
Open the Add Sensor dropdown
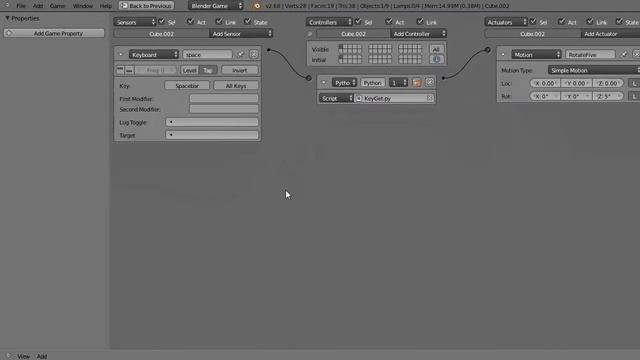click(x=241, y=34)
